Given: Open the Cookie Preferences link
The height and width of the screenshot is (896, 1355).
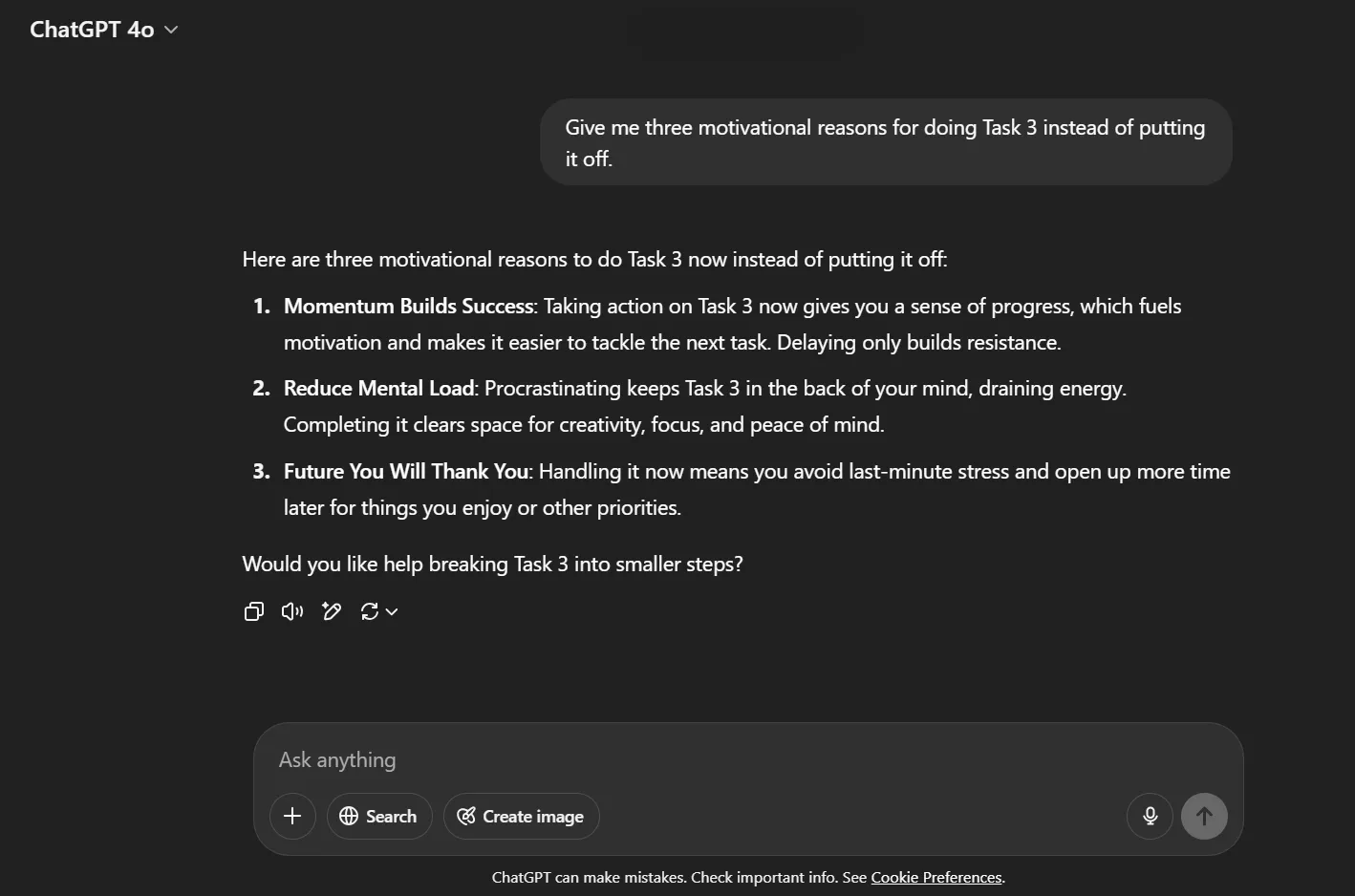Looking at the screenshot, I should 936,877.
